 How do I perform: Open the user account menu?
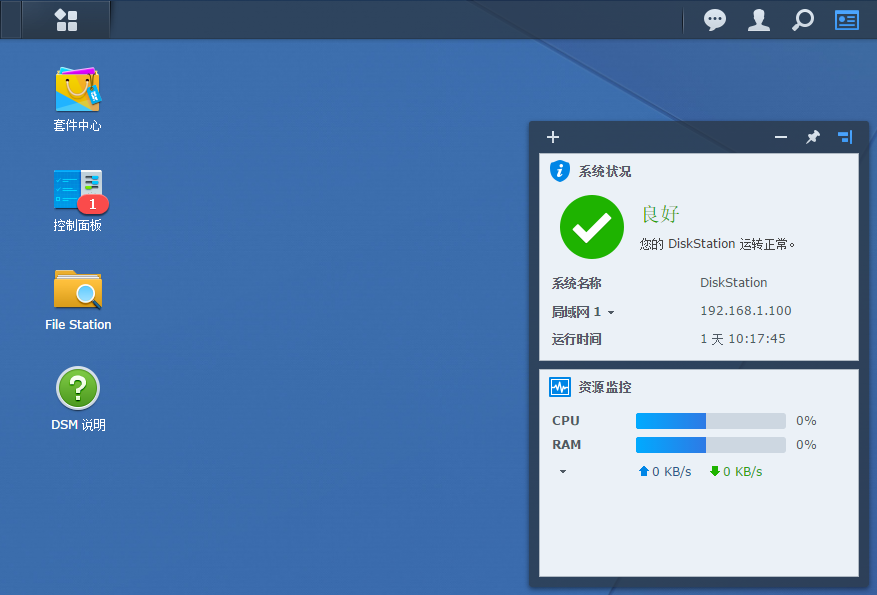(758, 19)
